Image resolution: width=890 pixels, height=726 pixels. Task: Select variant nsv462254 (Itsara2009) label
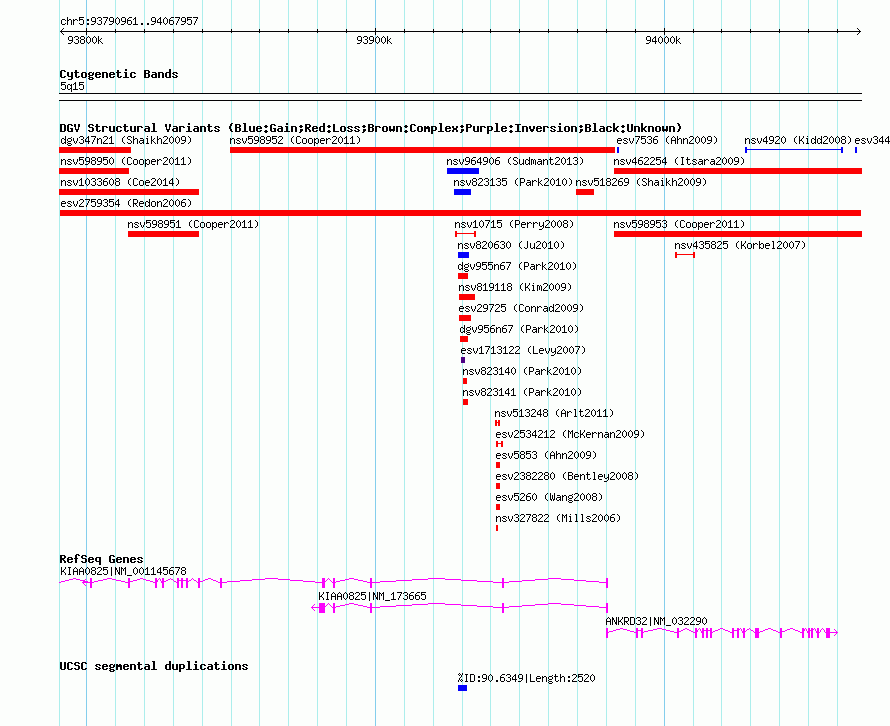[679, 161]
